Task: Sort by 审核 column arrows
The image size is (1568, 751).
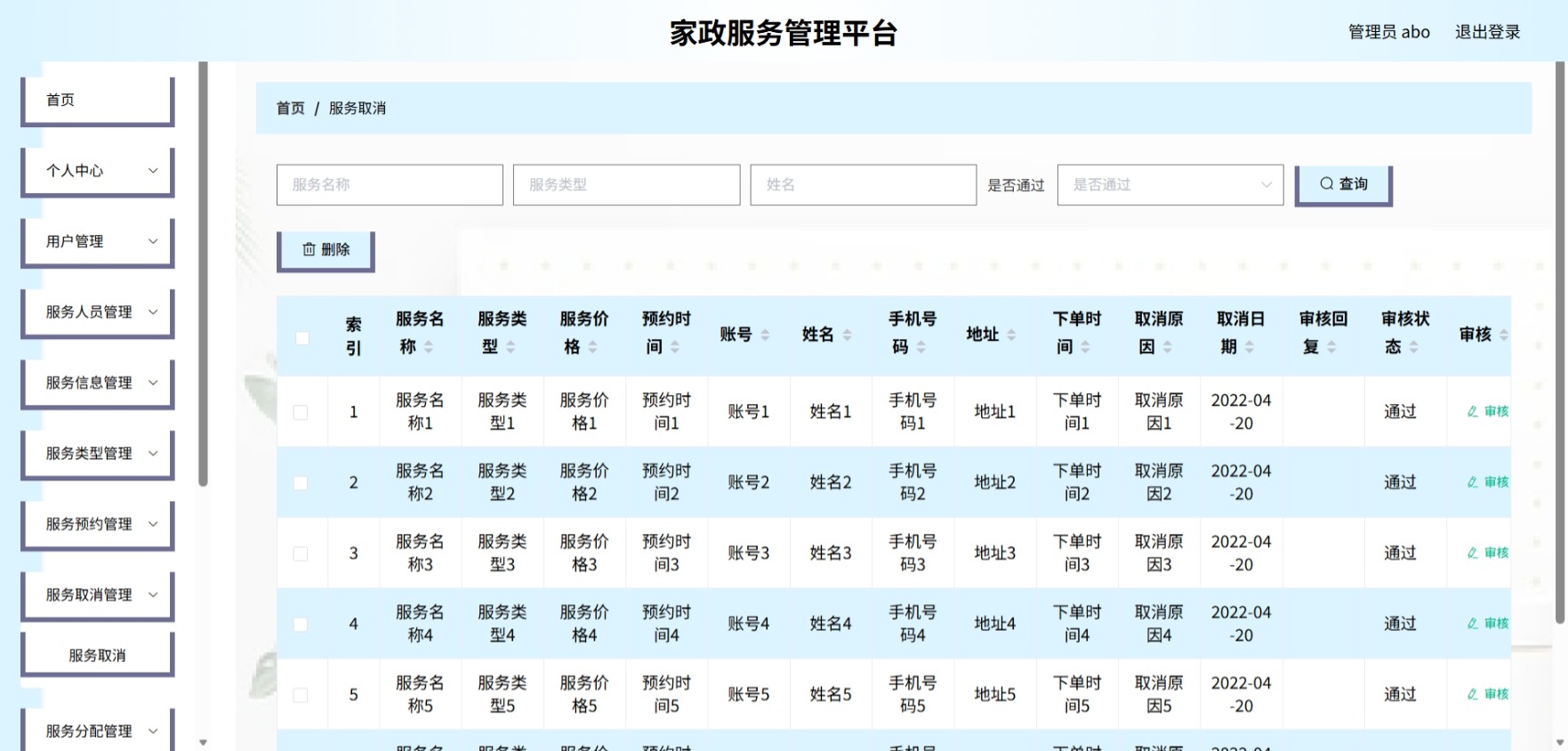Action: 1504,335
